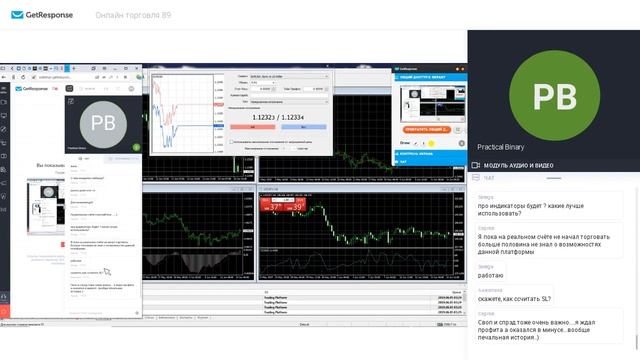640x360 pixels.
Task: Click the pencil draw tool in share panel
Action: (x=416, y=143)
